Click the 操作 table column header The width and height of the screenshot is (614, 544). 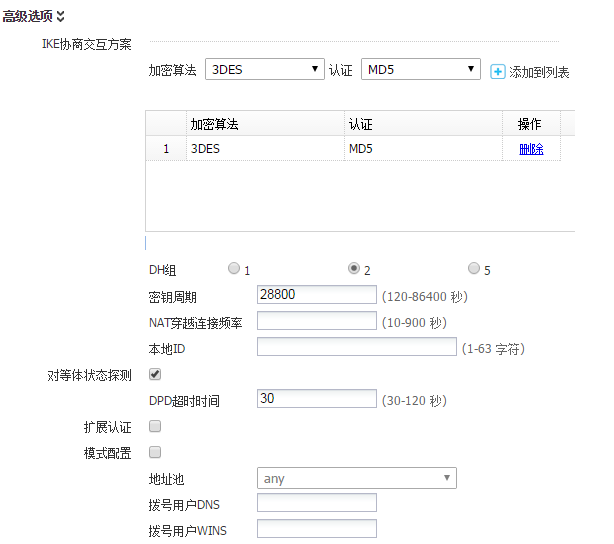(531, 124)
